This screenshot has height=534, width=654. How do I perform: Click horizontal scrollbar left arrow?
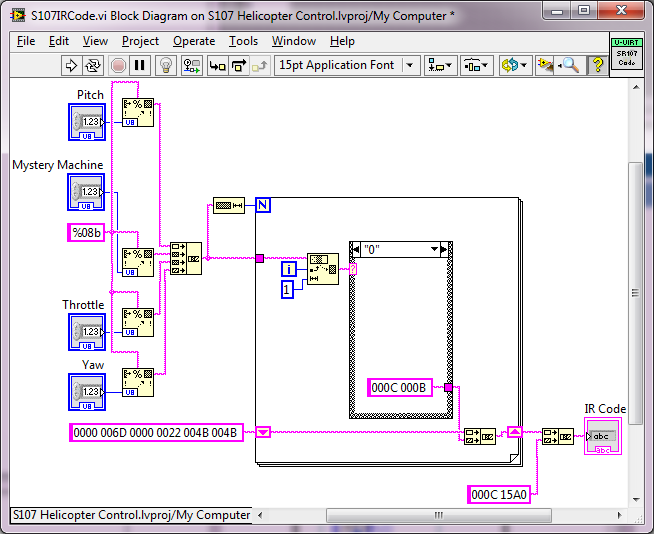click(260, 515)
